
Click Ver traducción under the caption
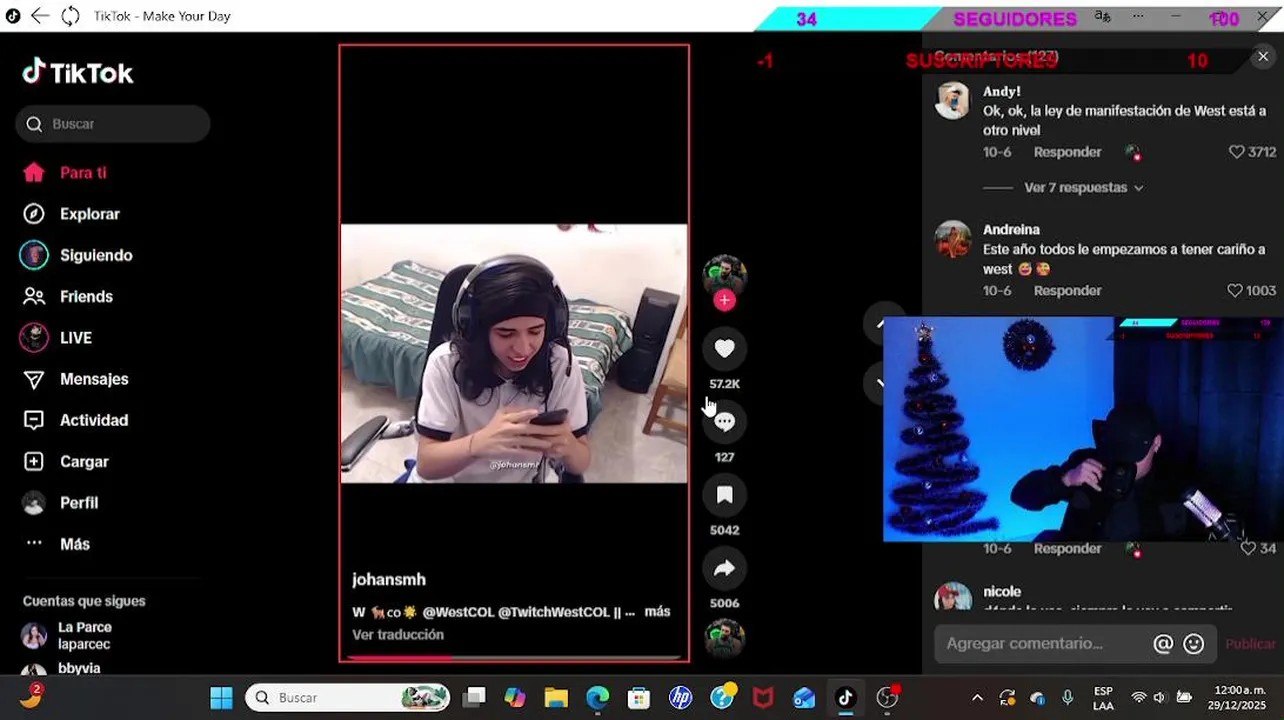pyautogui.click(x=397, y=634)
